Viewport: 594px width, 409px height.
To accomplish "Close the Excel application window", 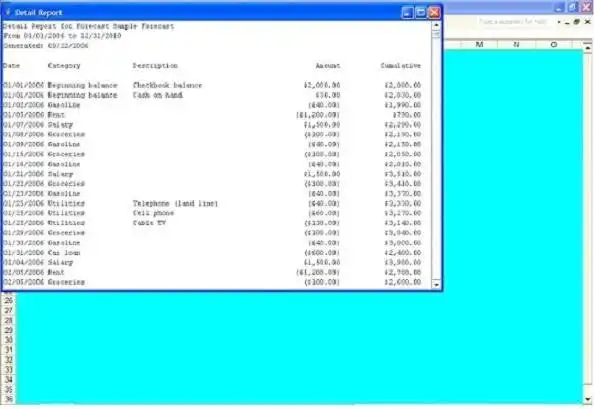I will click(x=586, y=7).
